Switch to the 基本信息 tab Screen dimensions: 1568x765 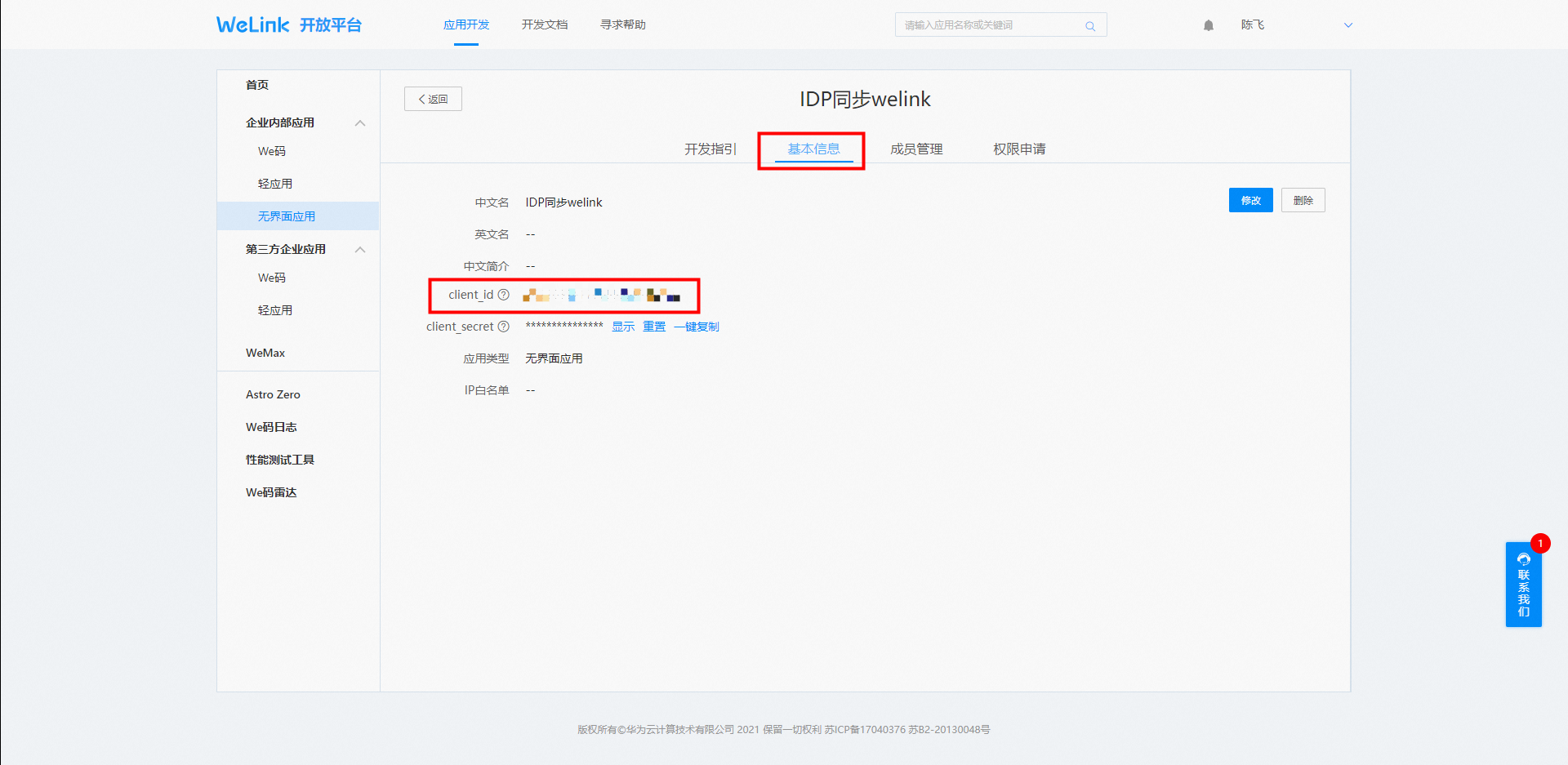pyautogui.click(x=813, y=149)
